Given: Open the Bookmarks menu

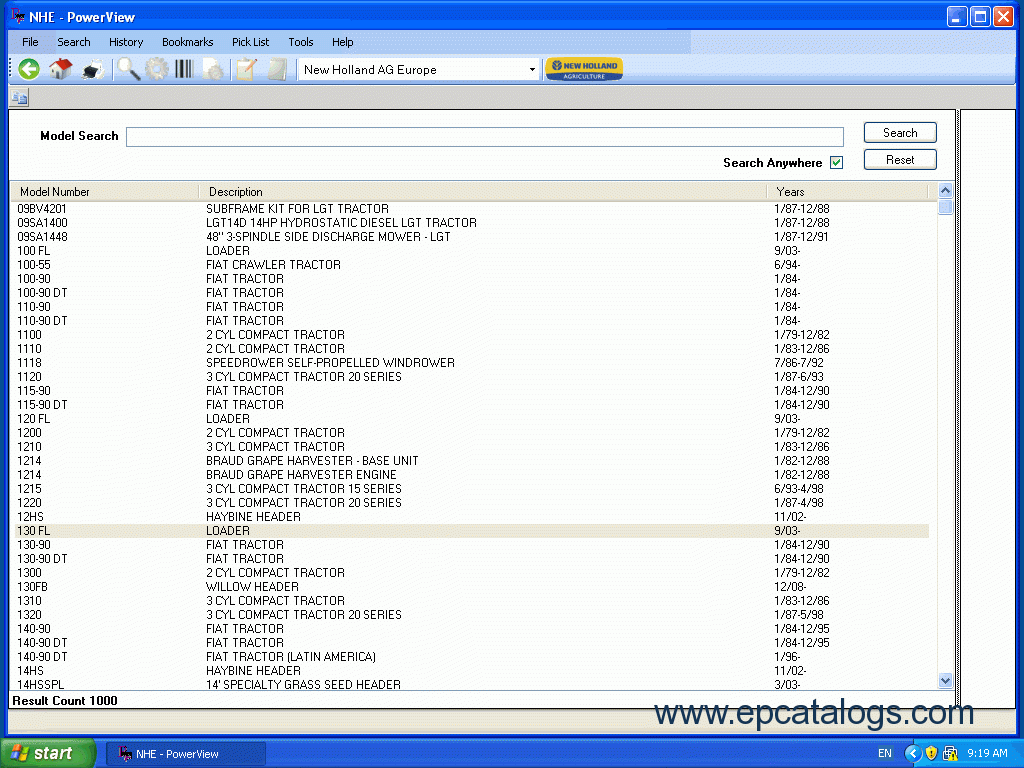Looking at the screenshot, I should tap(187, 42).
